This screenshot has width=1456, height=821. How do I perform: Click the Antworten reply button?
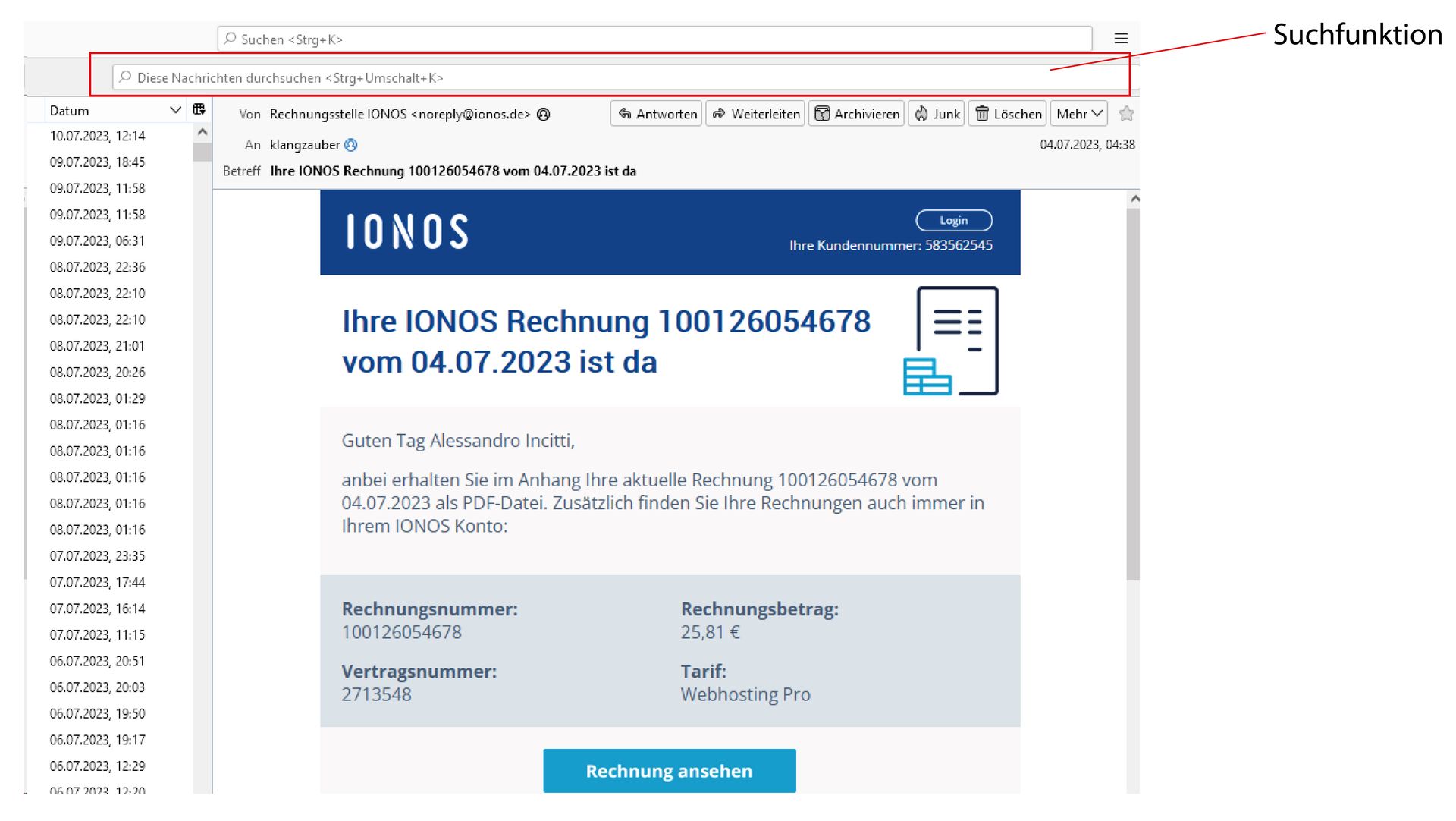coord(657,114)
